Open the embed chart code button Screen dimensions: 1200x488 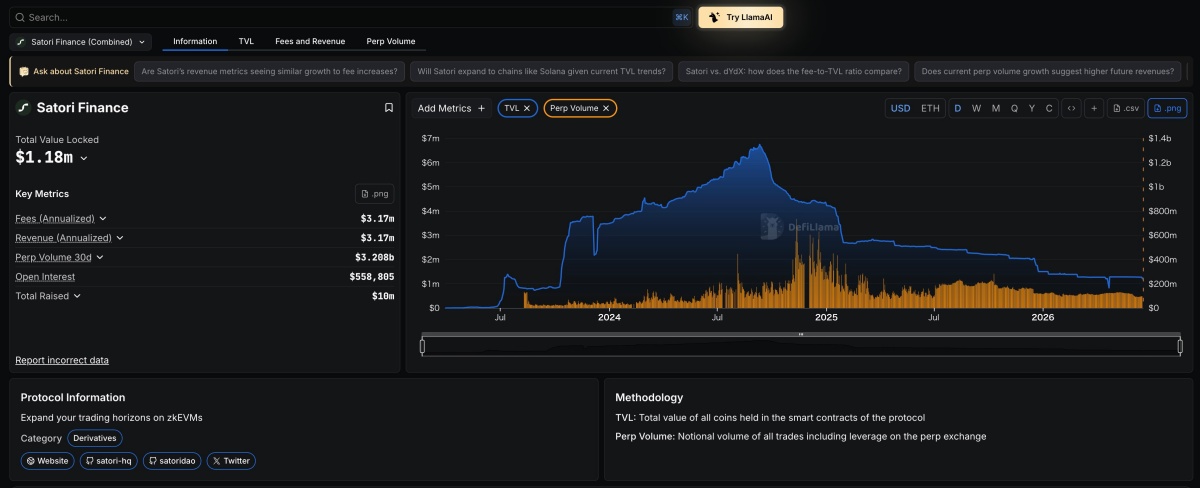tap(1071, 108)
